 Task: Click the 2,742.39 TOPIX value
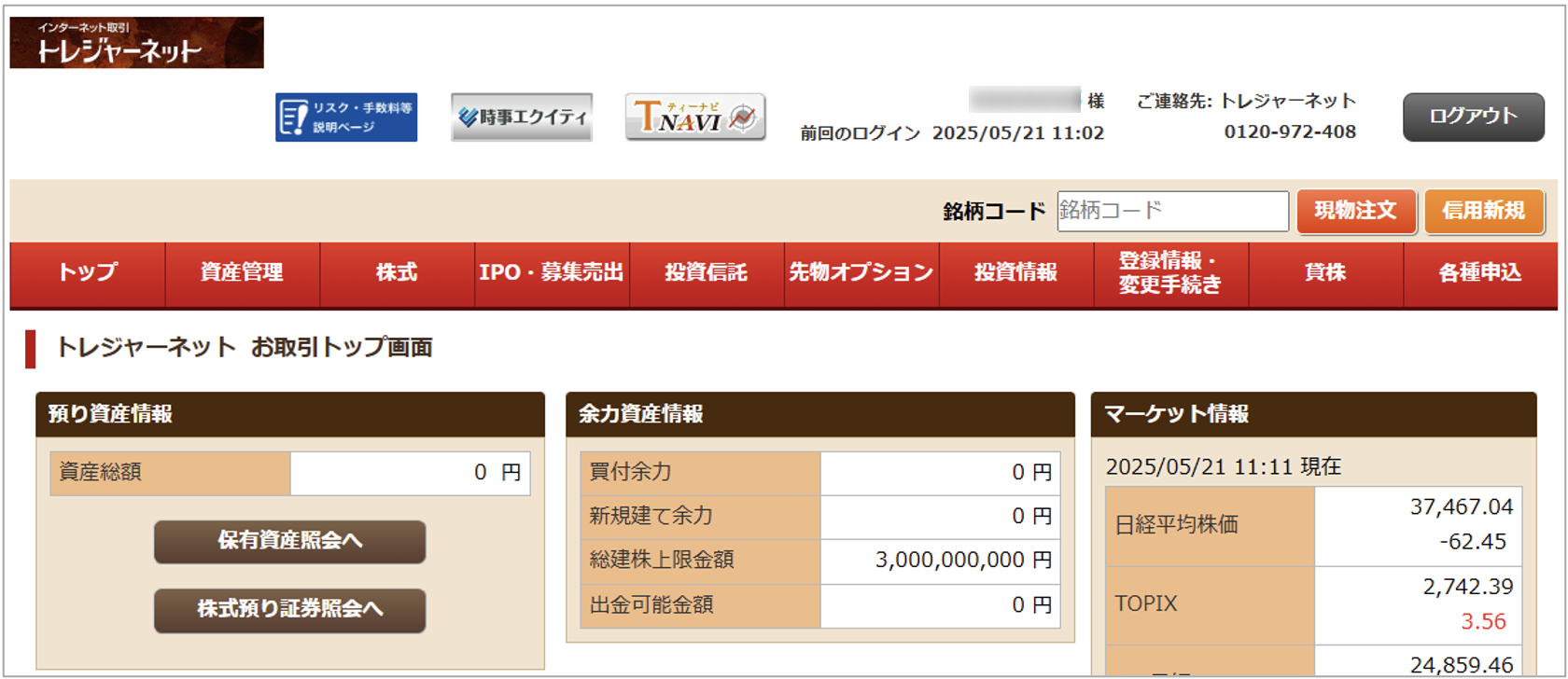[x=1468, y=587]
